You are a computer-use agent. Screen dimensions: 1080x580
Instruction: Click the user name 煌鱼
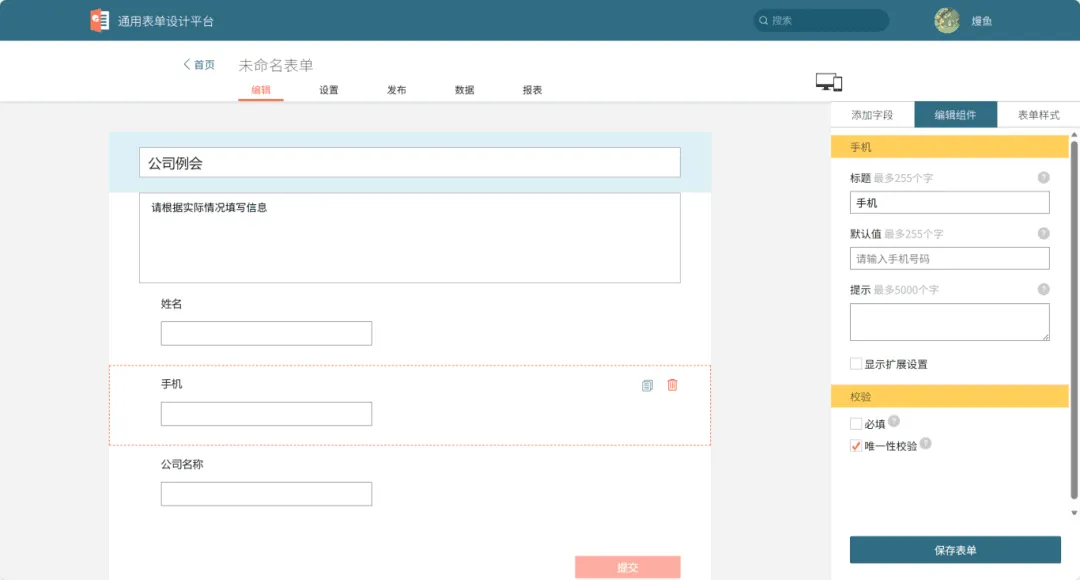982,21
